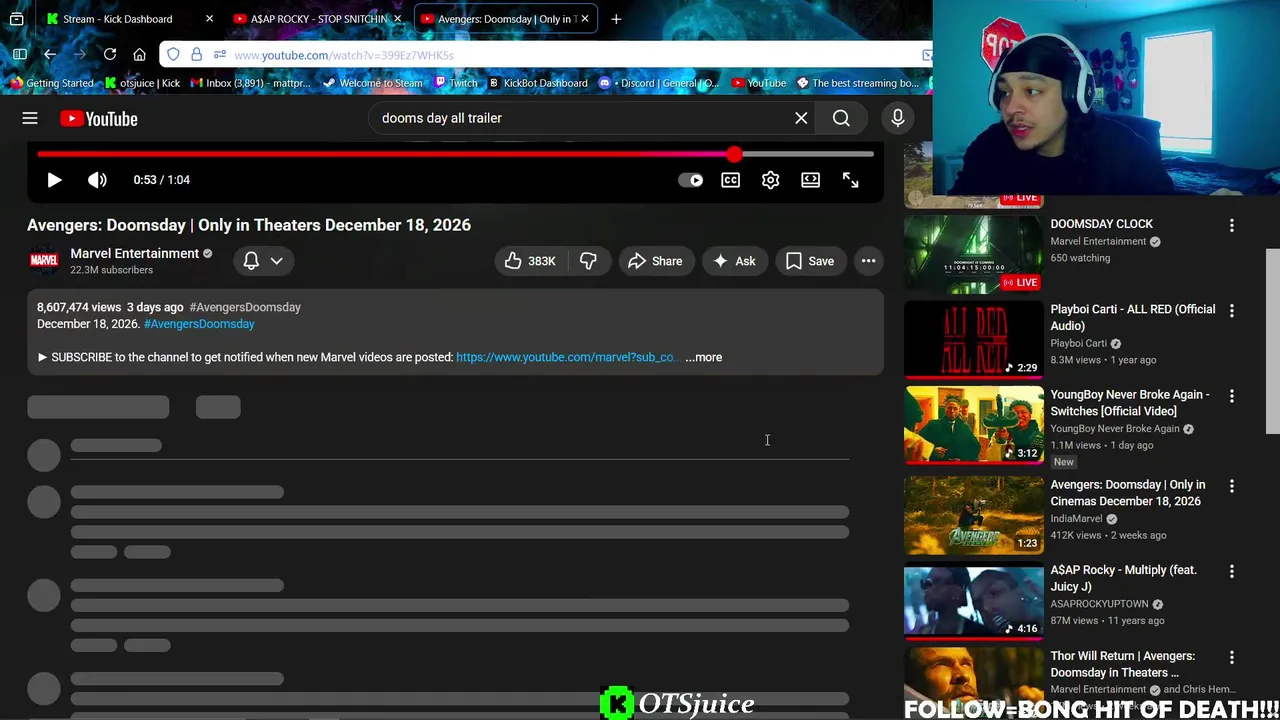Like the video with 383K likes
The height and width of the screenshot is (720, 1280).
click(x=529, y=261)
